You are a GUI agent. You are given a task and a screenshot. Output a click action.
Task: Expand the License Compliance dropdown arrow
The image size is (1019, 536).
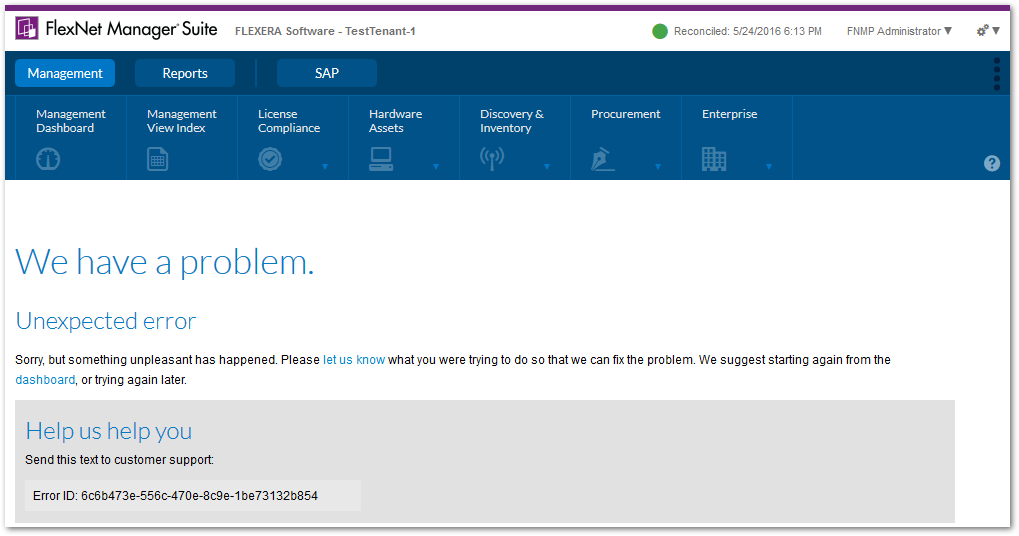325,167
